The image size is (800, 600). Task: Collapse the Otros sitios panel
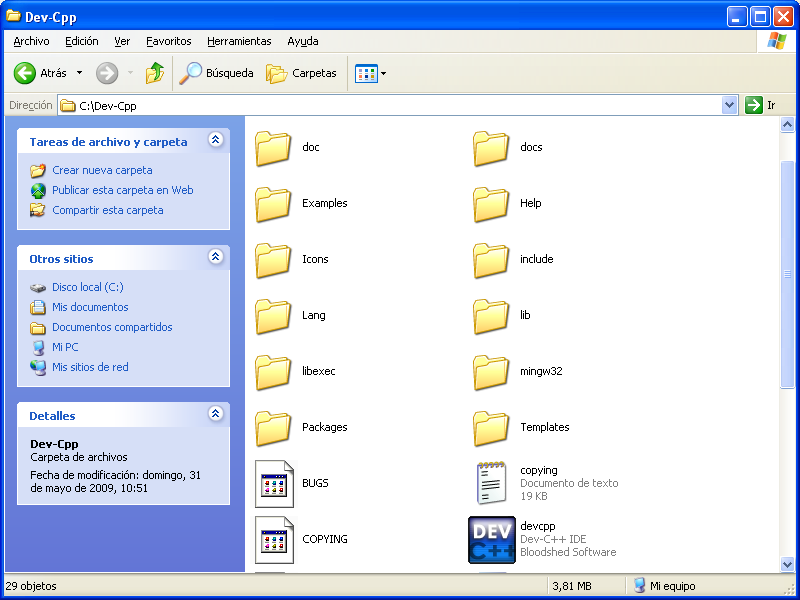click(x=216, y=257)
